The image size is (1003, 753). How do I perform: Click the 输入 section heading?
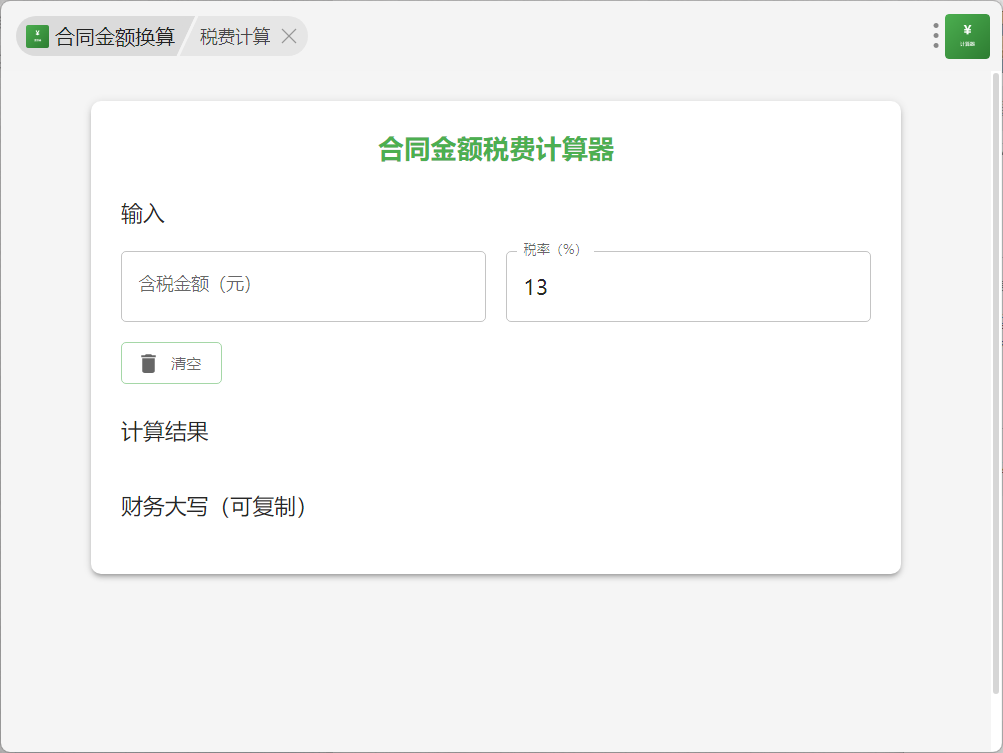pos(143,213)
